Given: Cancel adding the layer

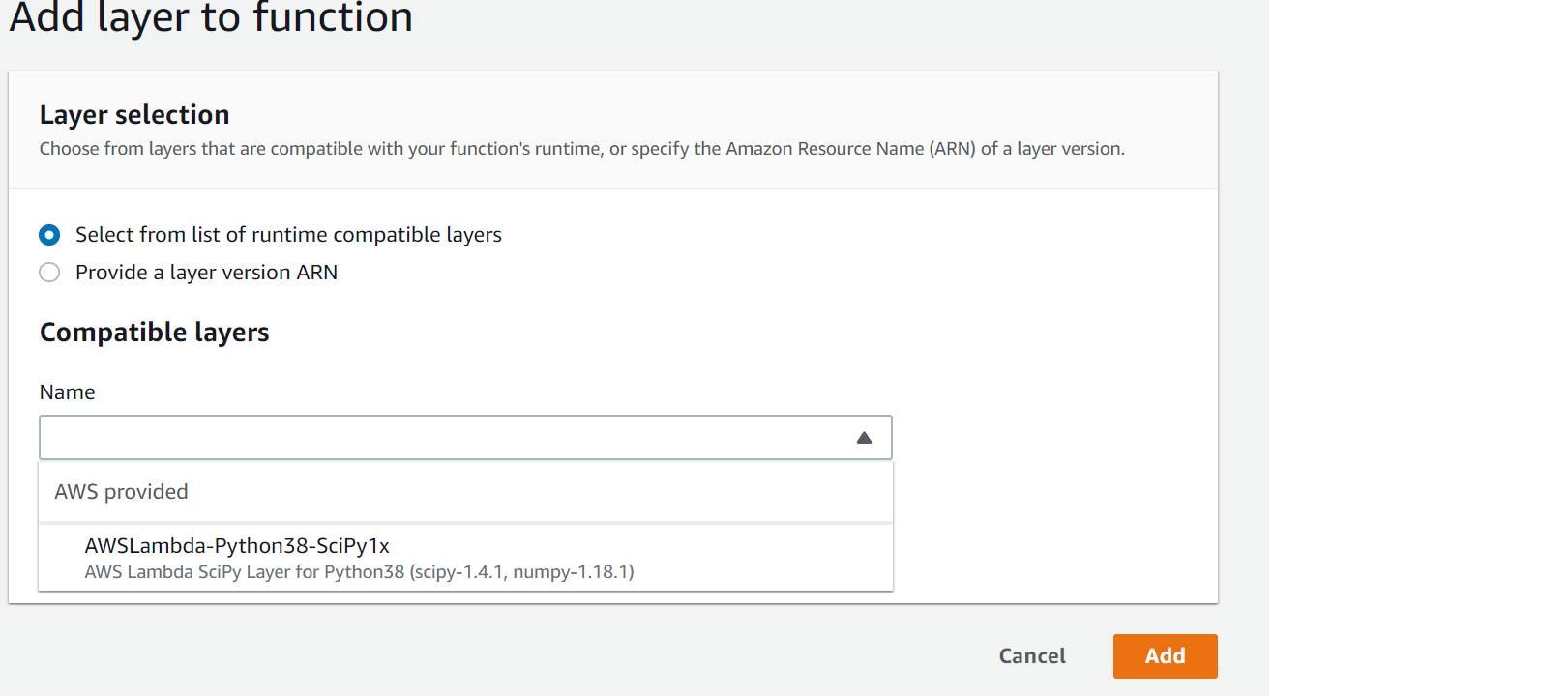Looking at the screenshot, I should point(1032,656).
